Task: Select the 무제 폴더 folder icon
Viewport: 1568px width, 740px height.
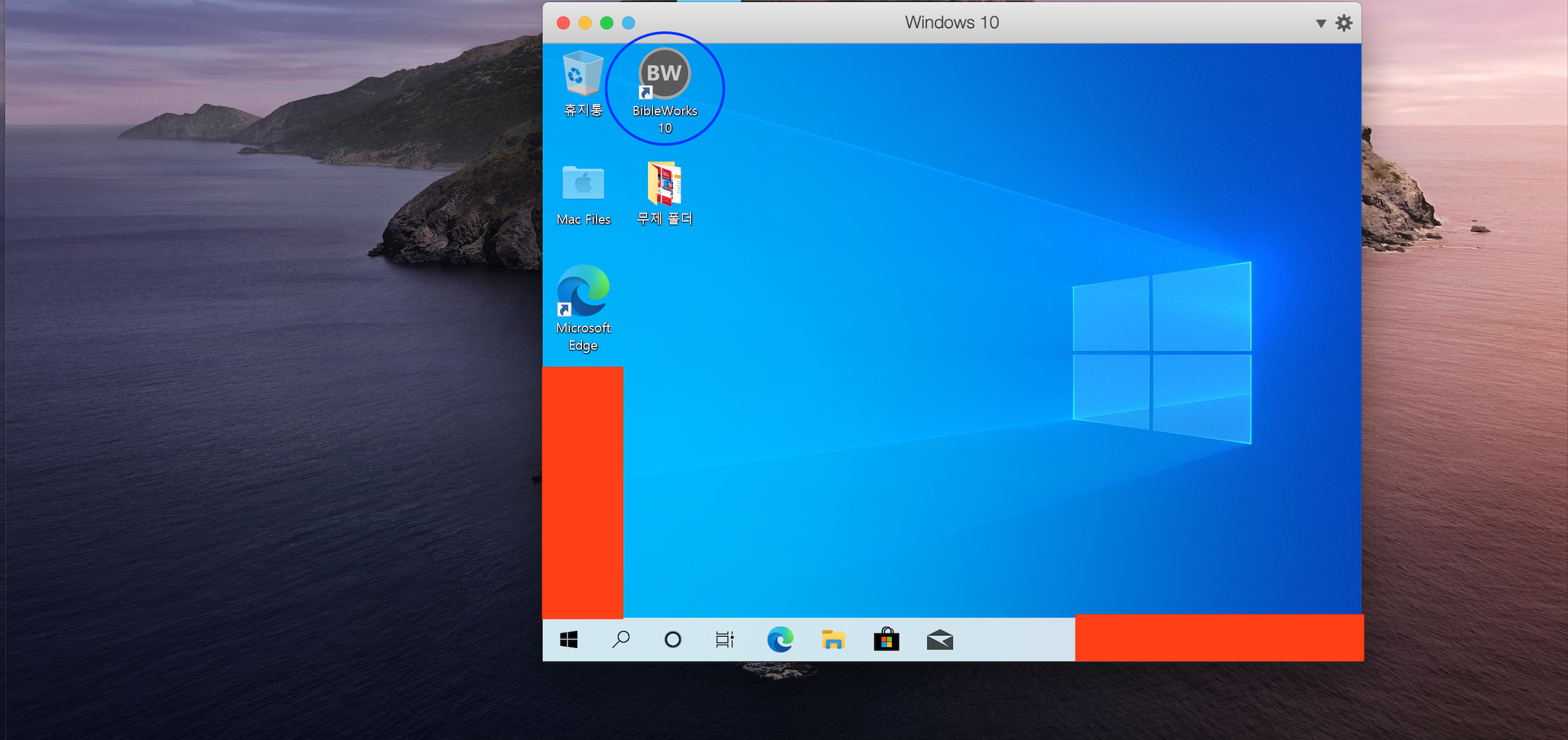Action: [664, 184]
